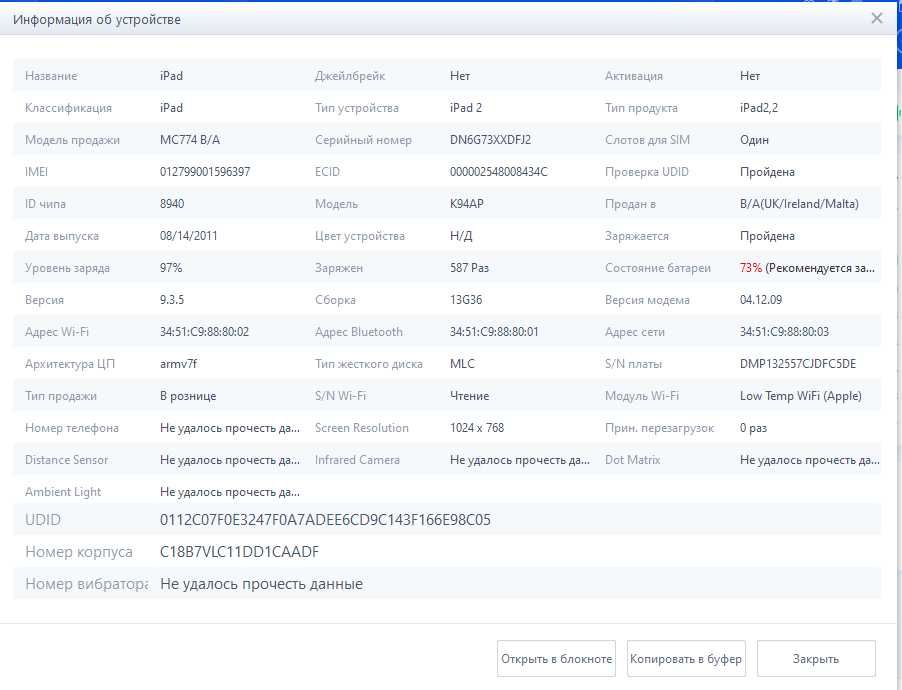The height and width of the screenshot is (690, 902).
Task: Click the Джейлбрейк label
Action: pos(350,76)
